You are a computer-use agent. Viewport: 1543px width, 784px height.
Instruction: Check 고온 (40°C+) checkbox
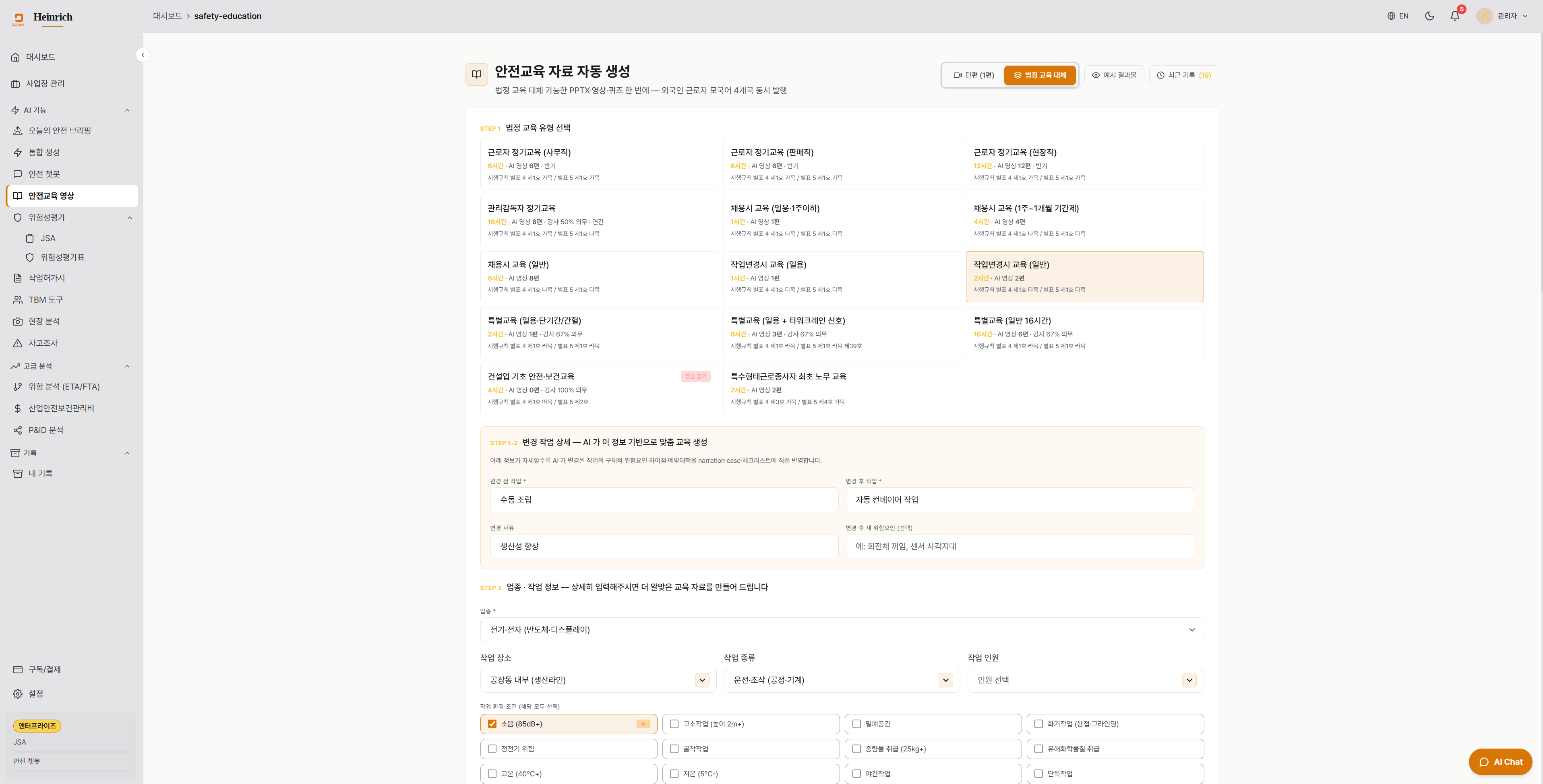tap(492, 774)
